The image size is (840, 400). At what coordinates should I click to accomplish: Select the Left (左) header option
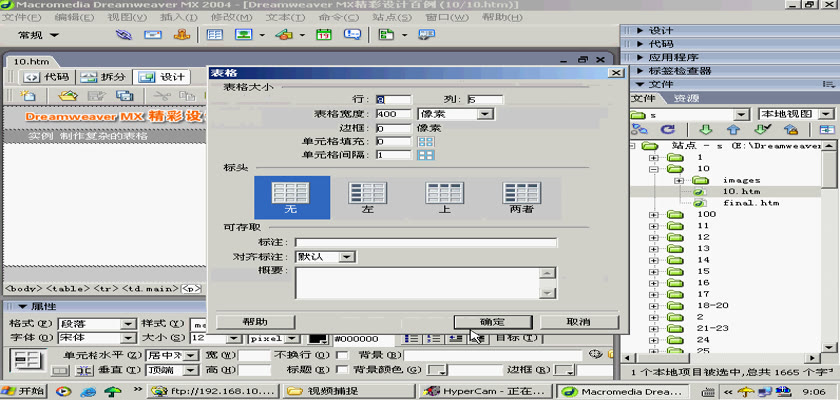[368, 197]
